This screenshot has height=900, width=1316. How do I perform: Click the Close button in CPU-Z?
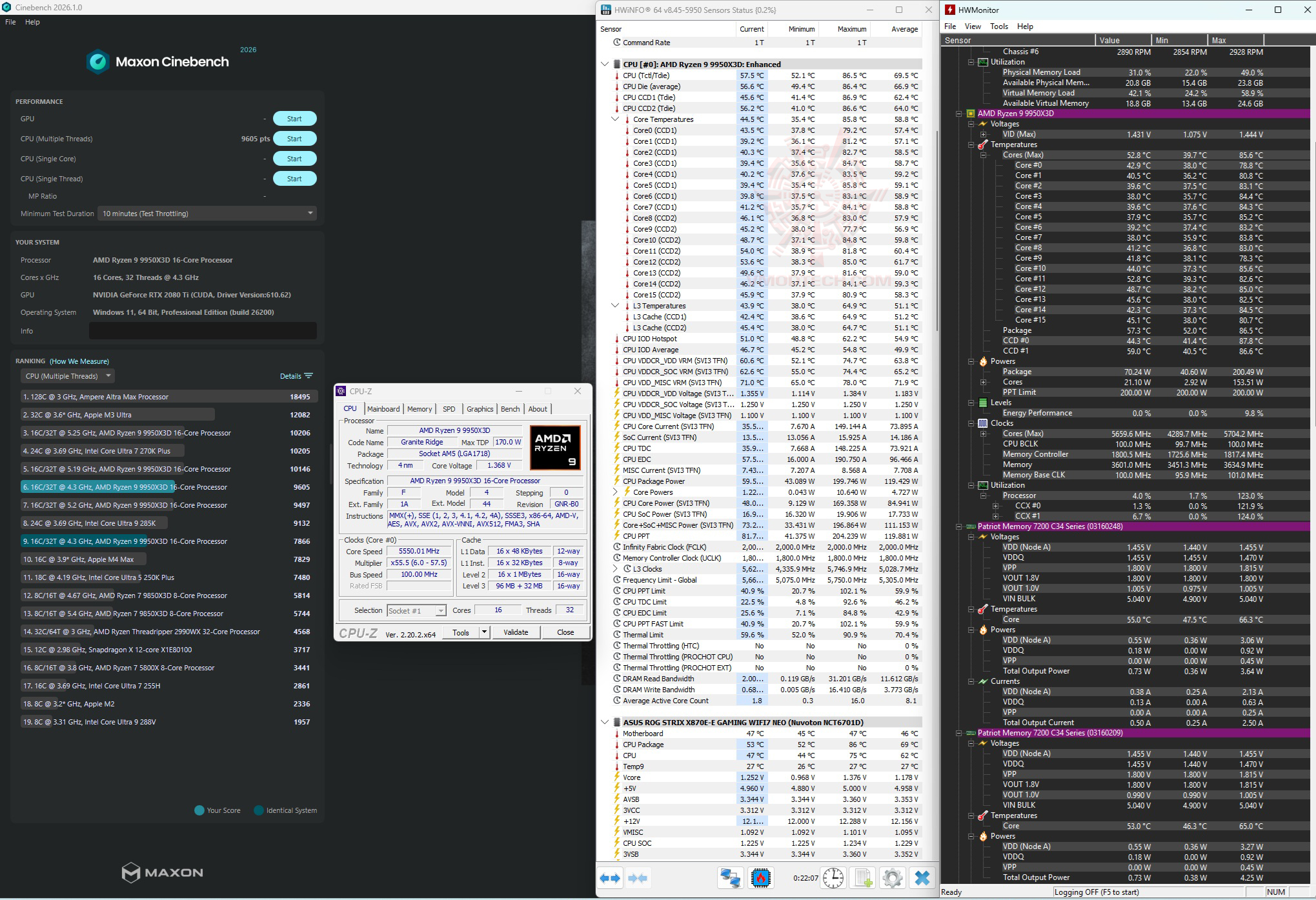(565, 632)
